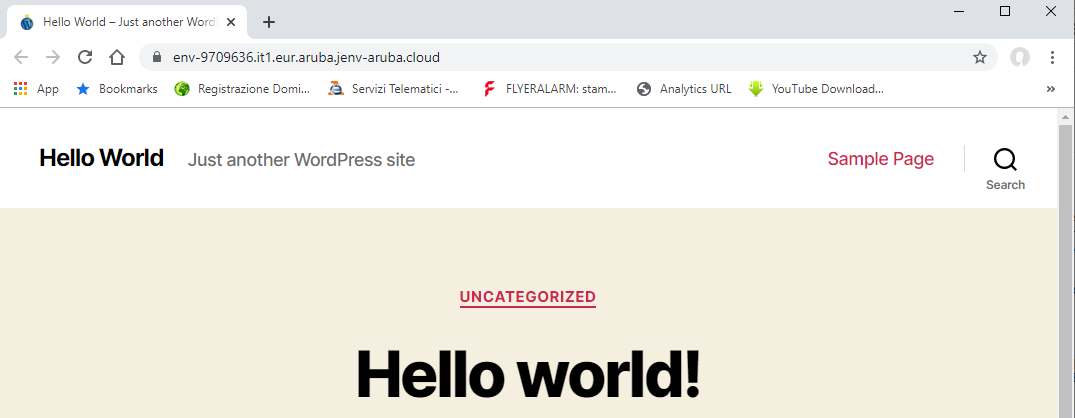Open the YouTube Download bookmark

[x=816, y=89]
